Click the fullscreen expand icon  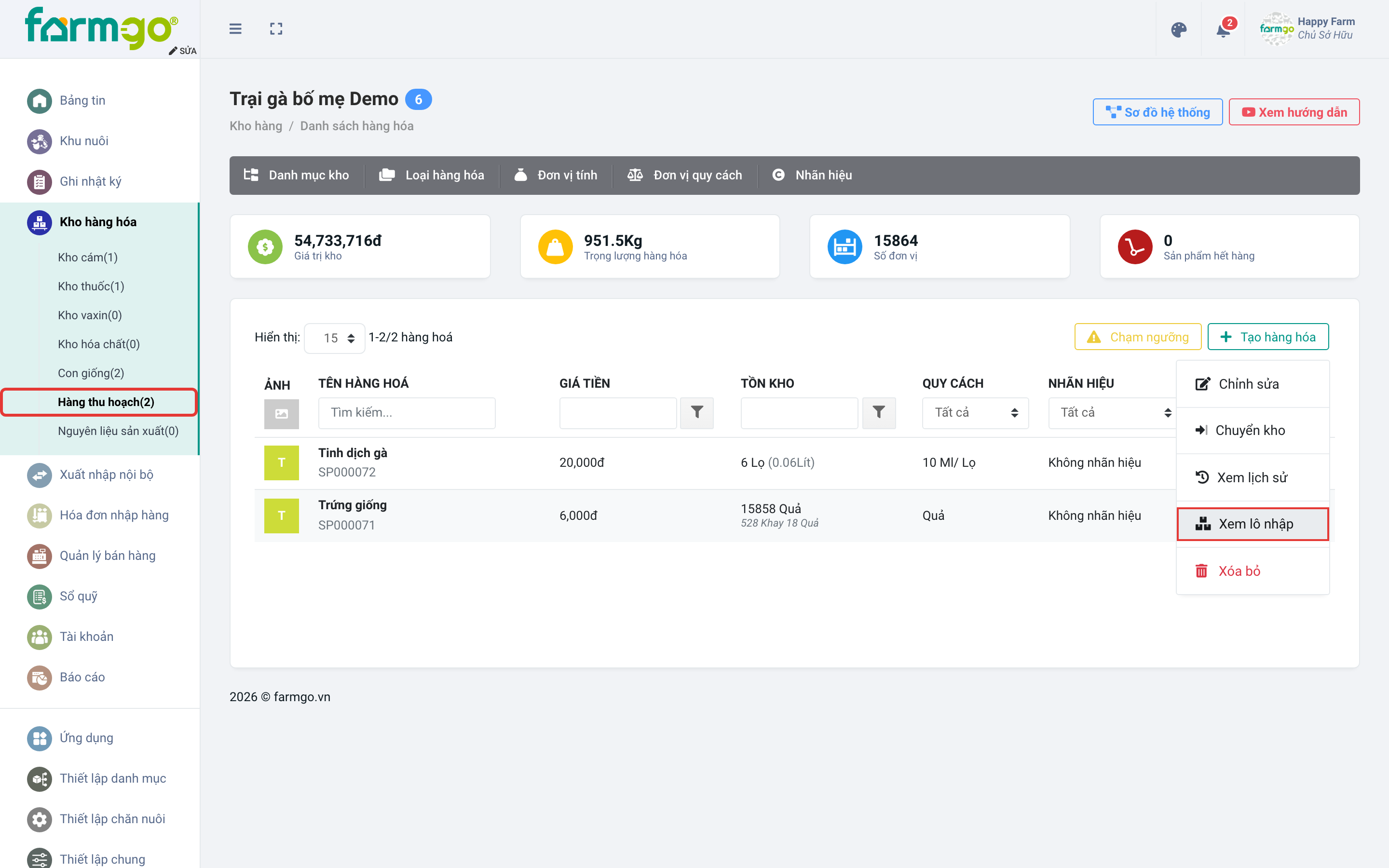(276, 29)
